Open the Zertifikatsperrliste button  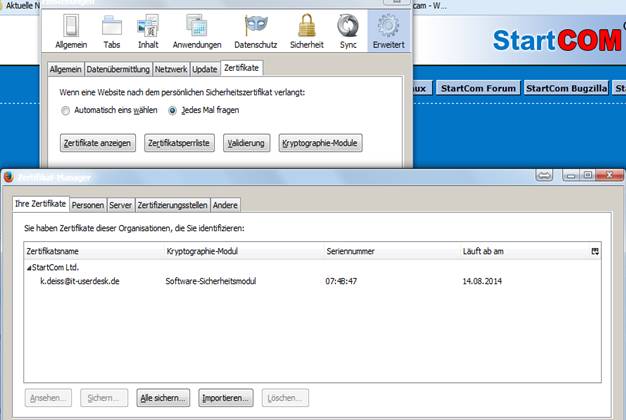tap(179, 143)
